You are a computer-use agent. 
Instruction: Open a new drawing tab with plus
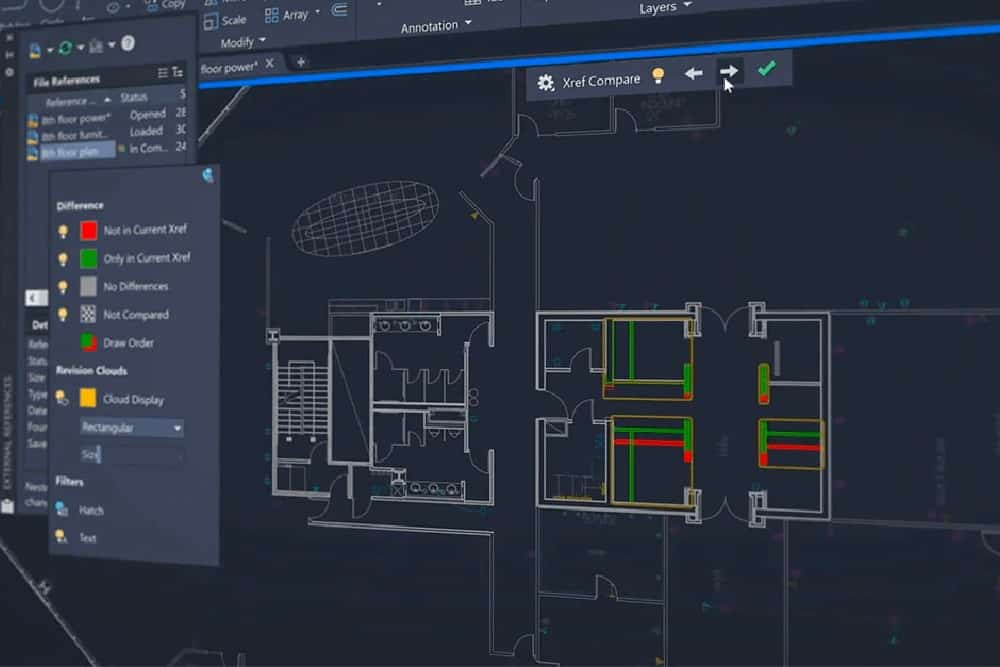click(300, 62)
